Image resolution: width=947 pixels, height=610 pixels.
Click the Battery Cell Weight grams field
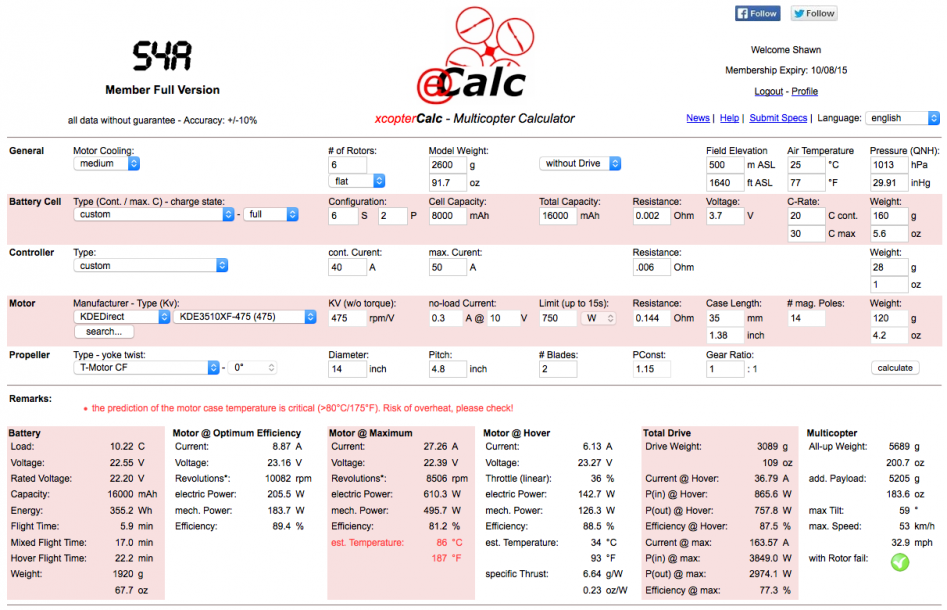point(889,216)
